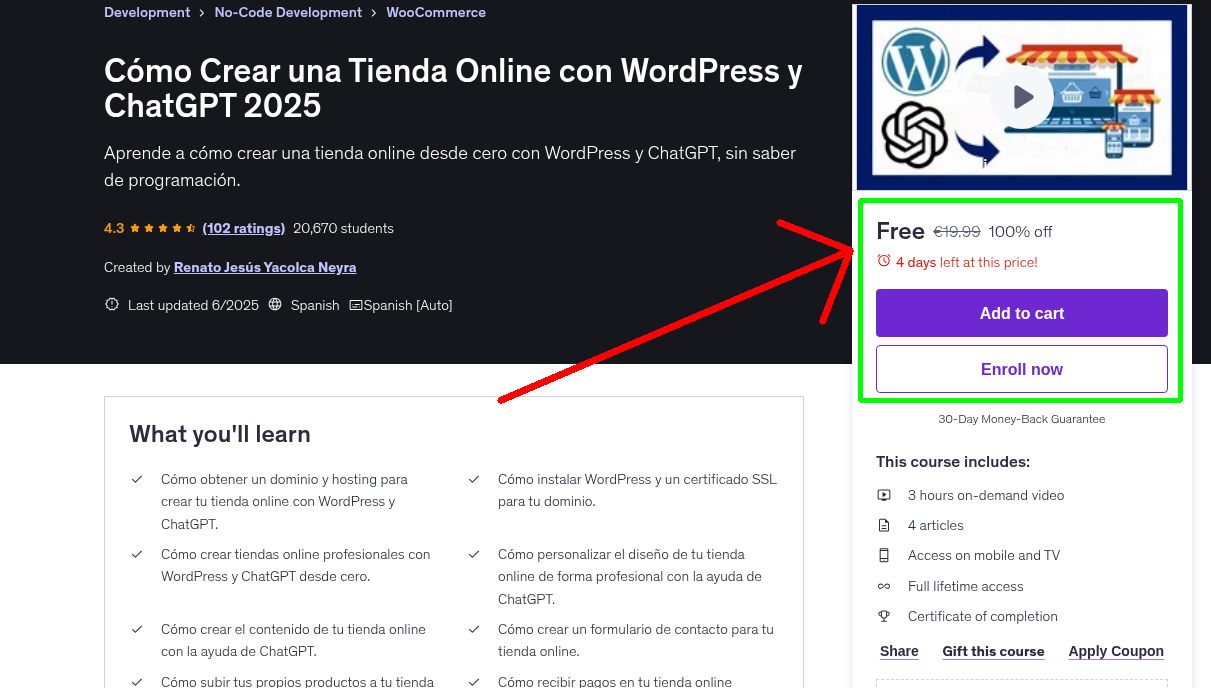Click Last updated 6/2025 text
This screenshot has height=688, width=1211.
194,305
